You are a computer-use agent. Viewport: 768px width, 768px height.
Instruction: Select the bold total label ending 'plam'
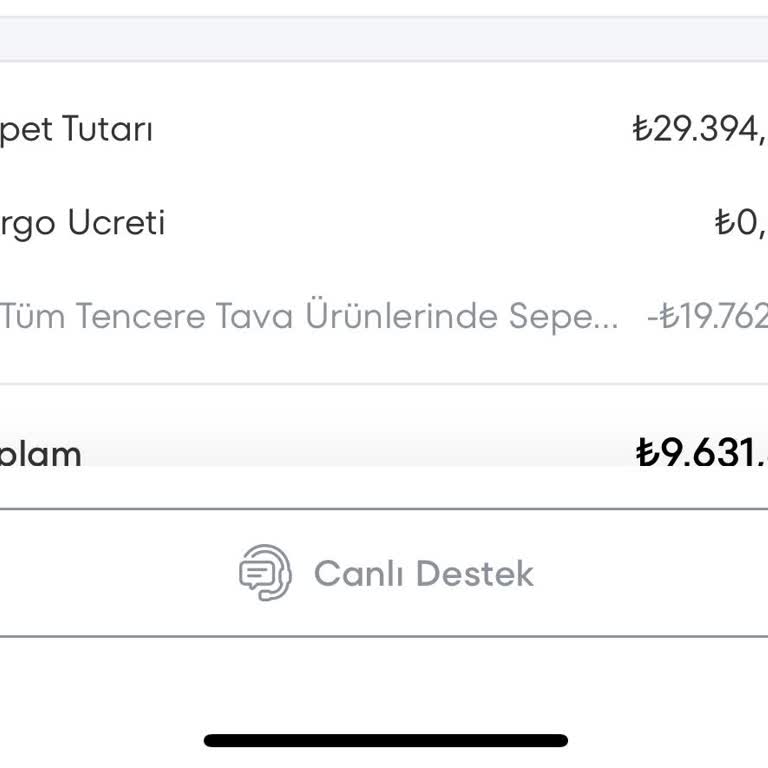(x=40, y=453)
